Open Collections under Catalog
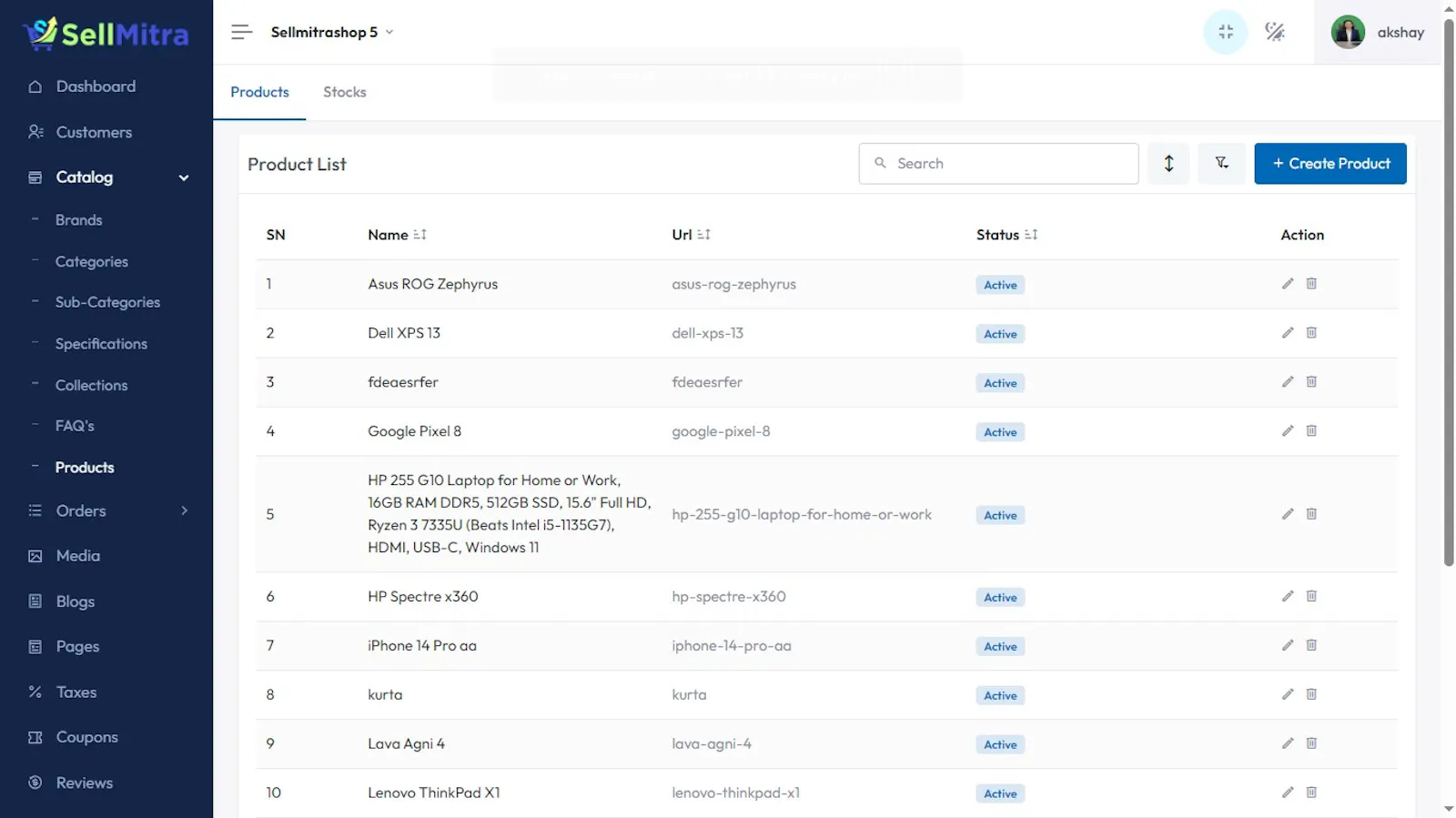 [91, 386]
